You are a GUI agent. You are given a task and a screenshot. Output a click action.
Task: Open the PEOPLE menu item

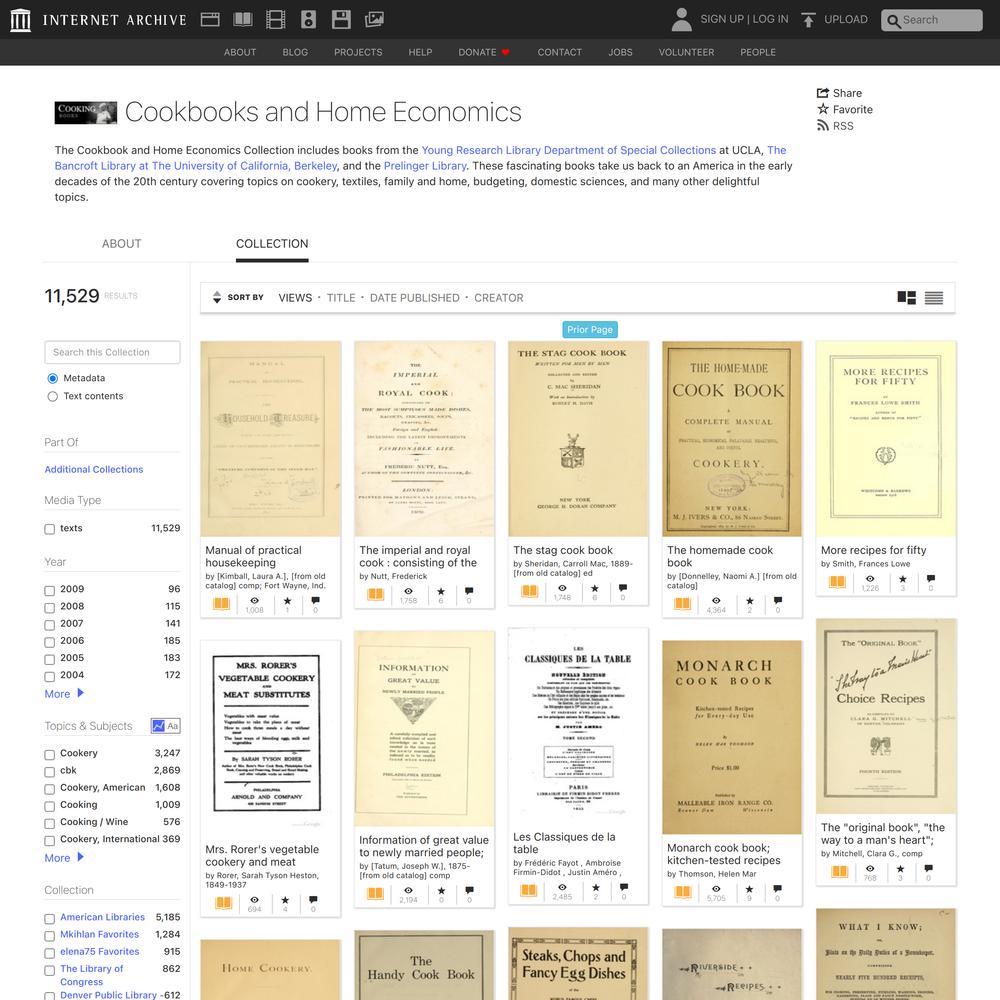[758, 52]
